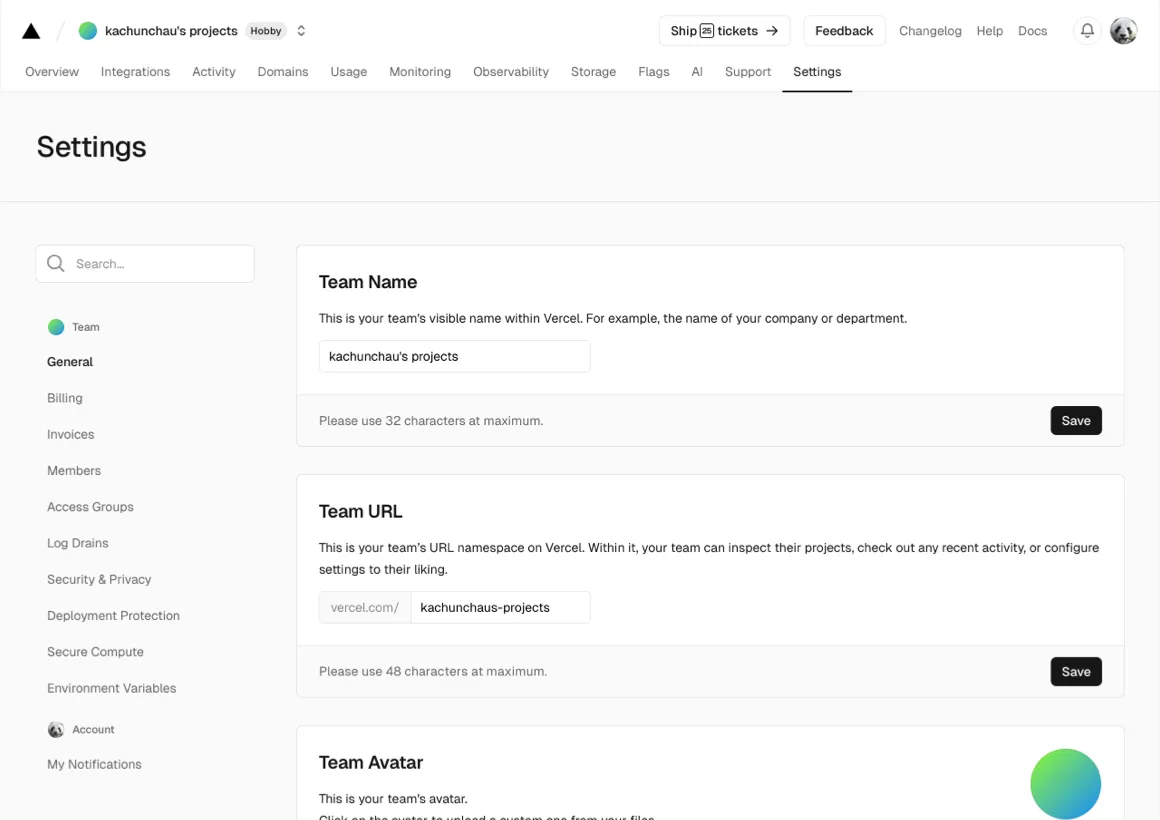Open Secure Compute settings
Viewport: 1160px width, 820px height.
95,652
